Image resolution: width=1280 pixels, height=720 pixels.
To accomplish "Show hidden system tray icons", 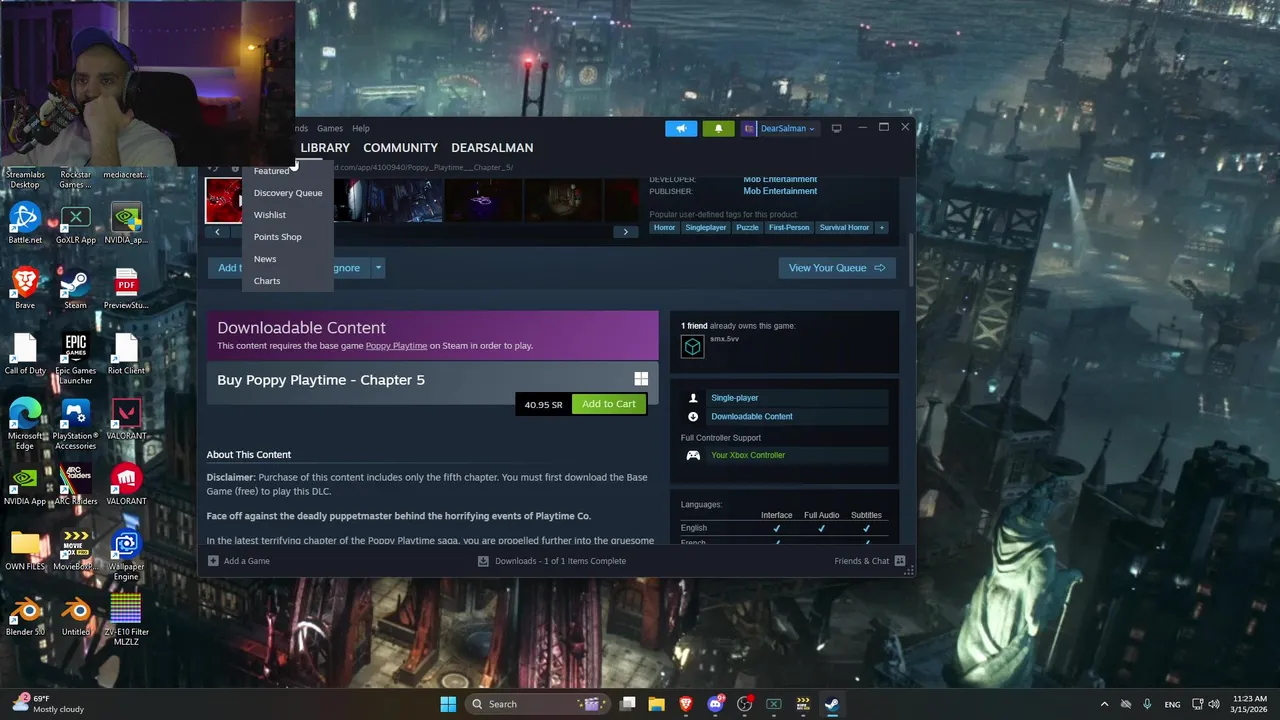I will coord(1104,704).
